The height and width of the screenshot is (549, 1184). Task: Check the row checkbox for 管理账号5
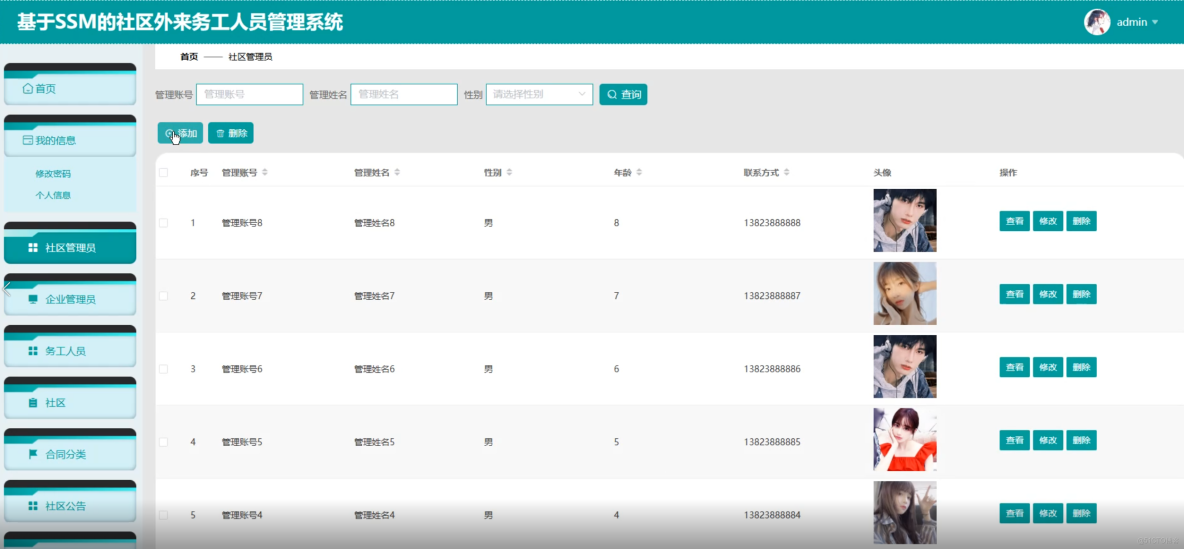click(x=163, y=442)
